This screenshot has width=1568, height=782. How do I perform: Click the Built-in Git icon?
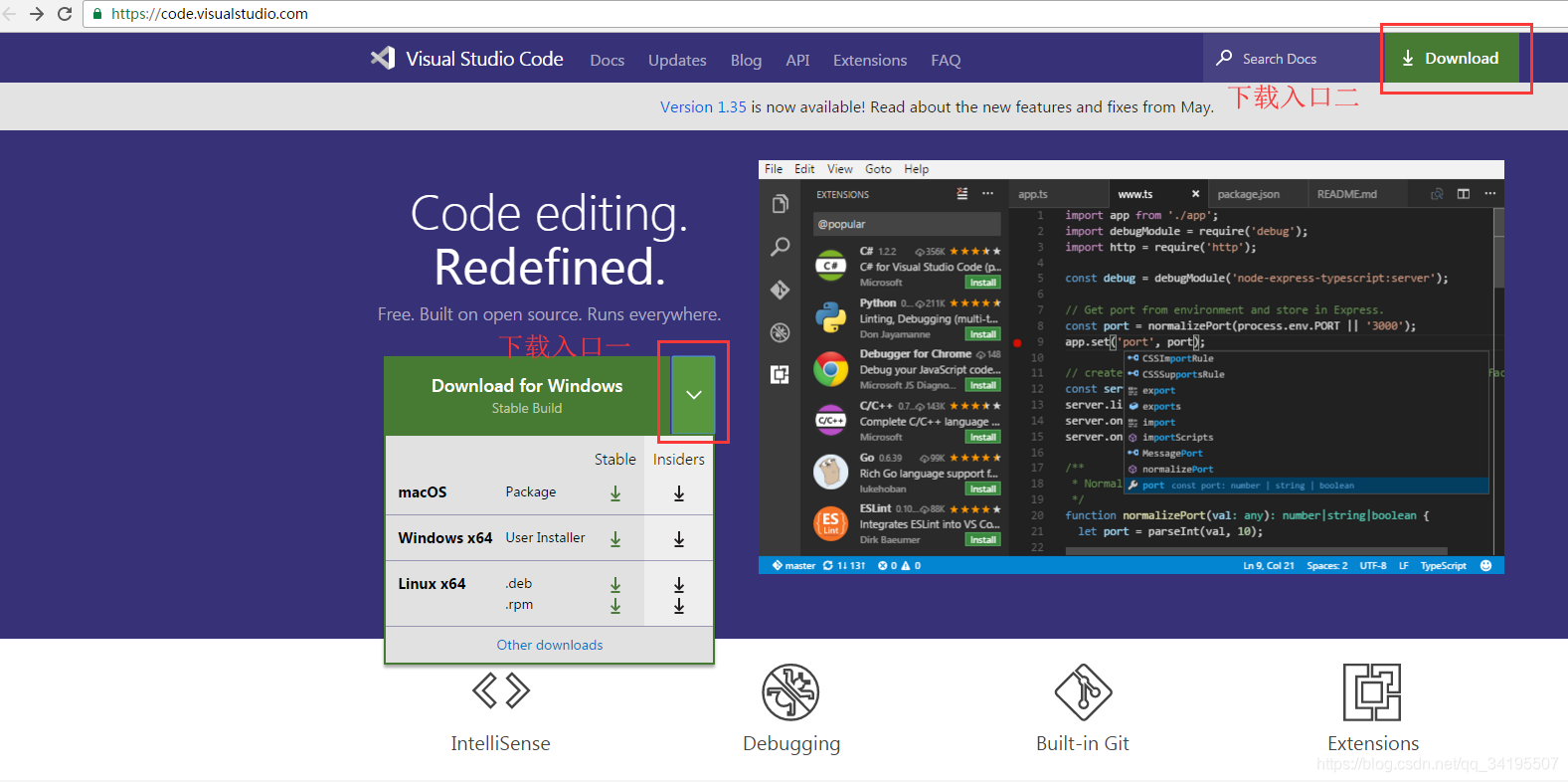1083,691
